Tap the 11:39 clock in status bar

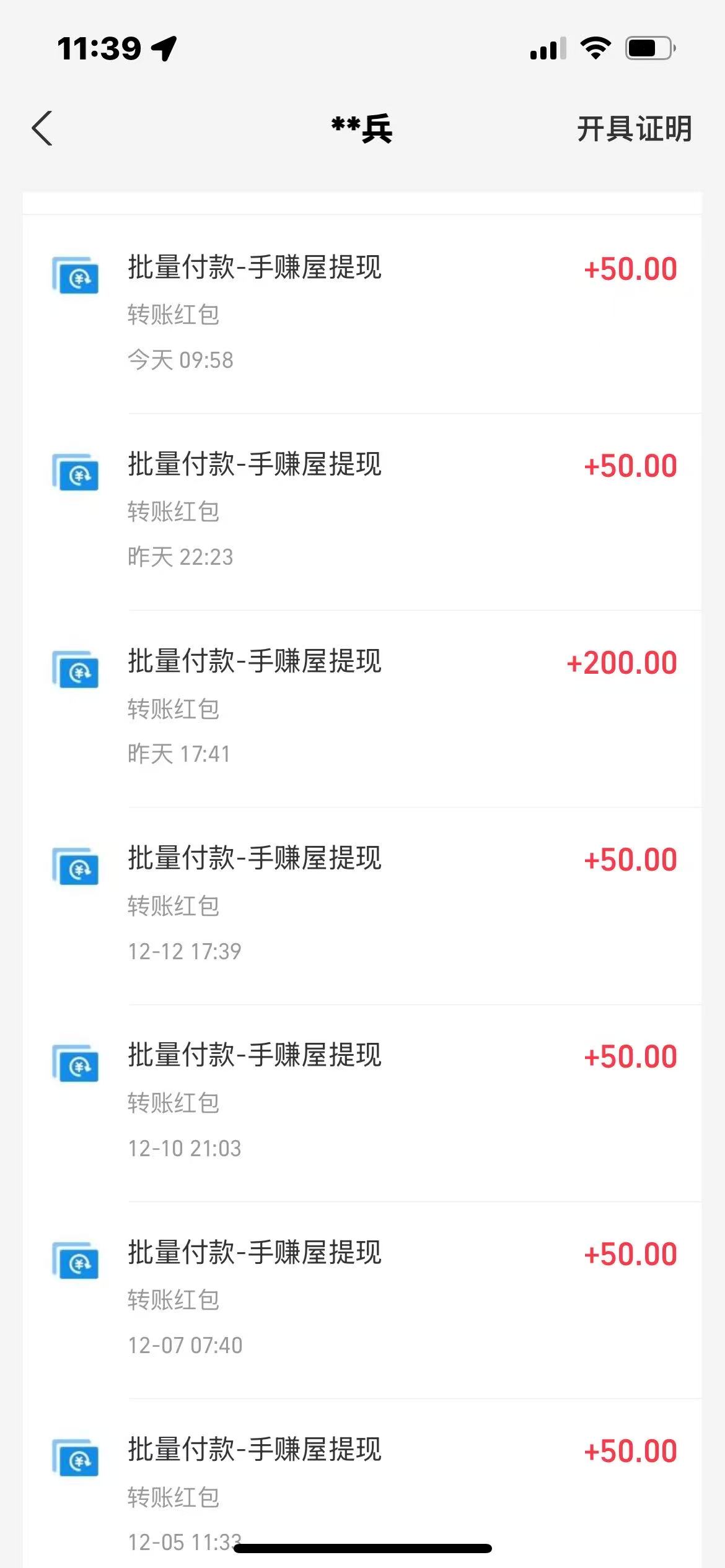coord(99,48)
